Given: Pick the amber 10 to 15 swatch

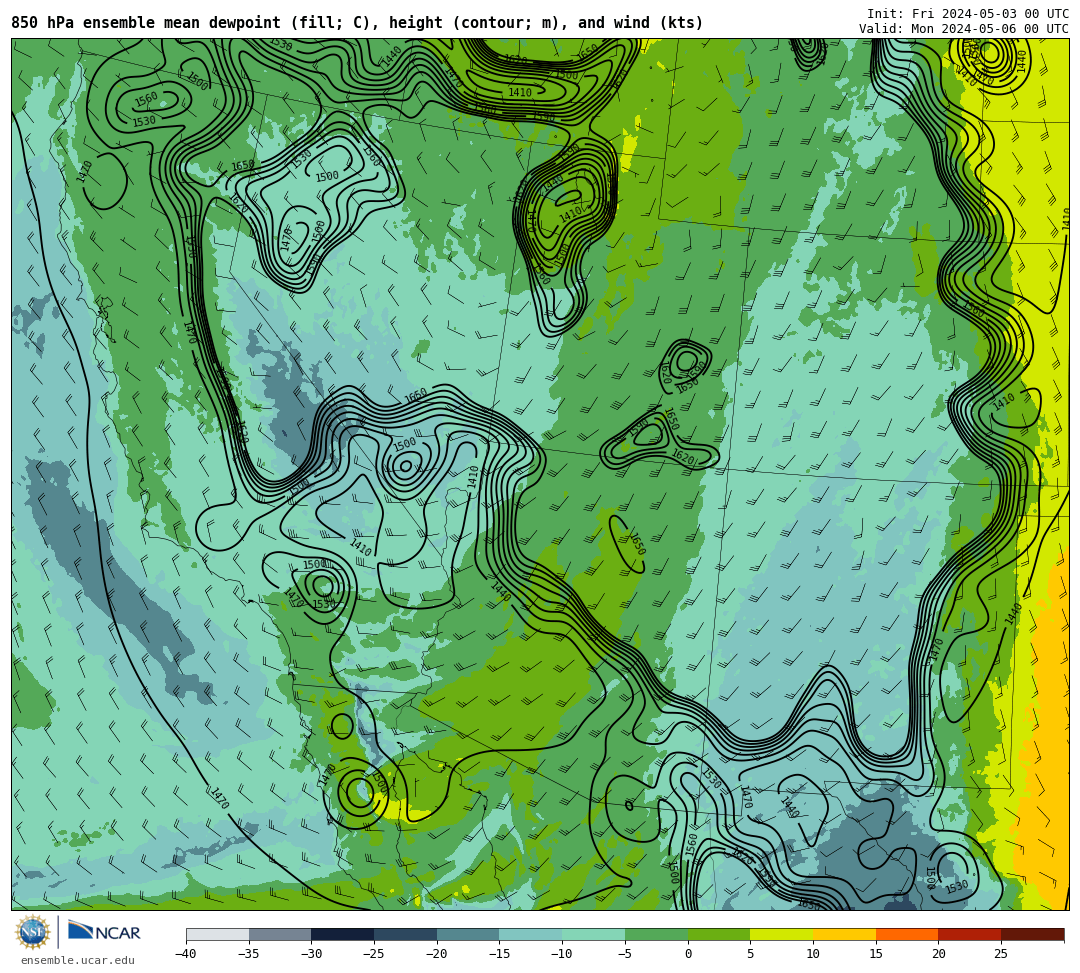Looking at the screenshot, I should (844, 934).
